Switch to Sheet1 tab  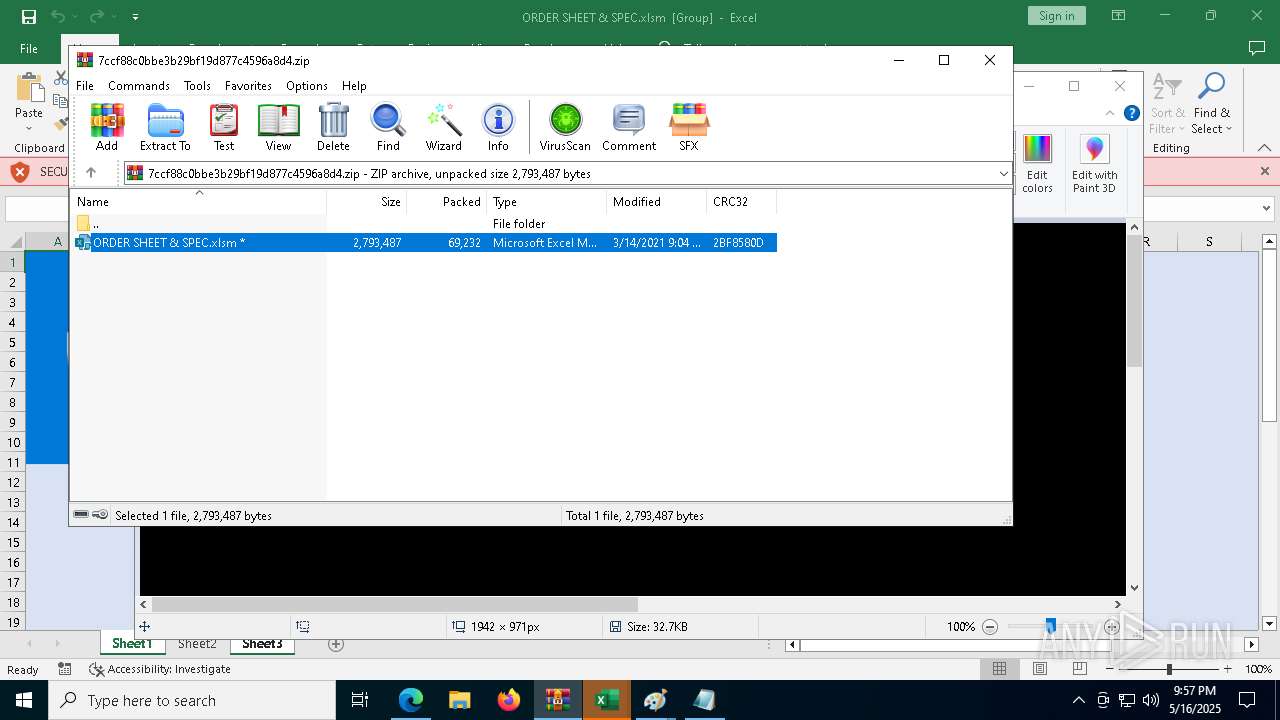click(x=132, y=644)
